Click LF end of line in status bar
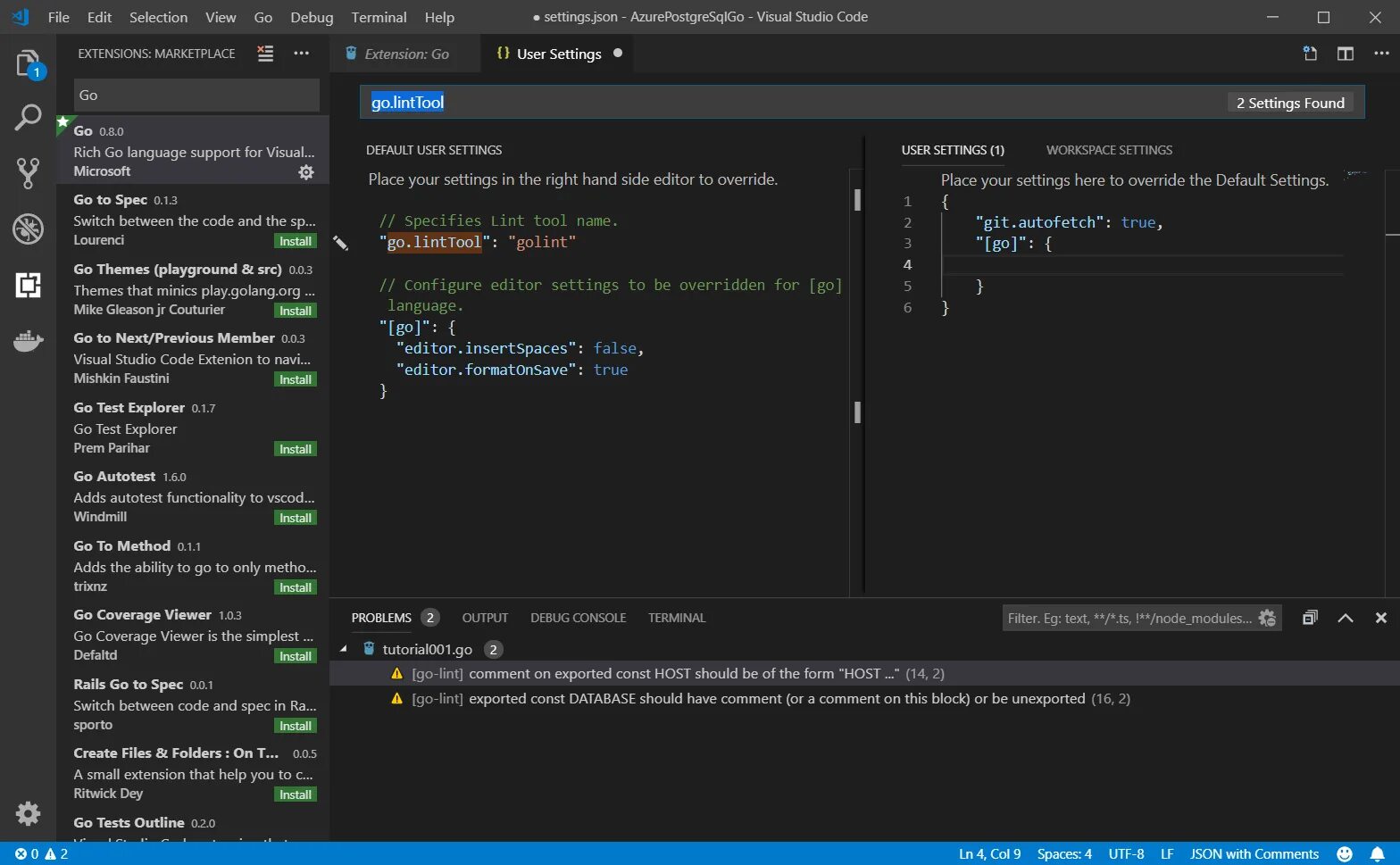Image resolution: width=1400 pixels, height=865 pixels. coord(1167,854)
